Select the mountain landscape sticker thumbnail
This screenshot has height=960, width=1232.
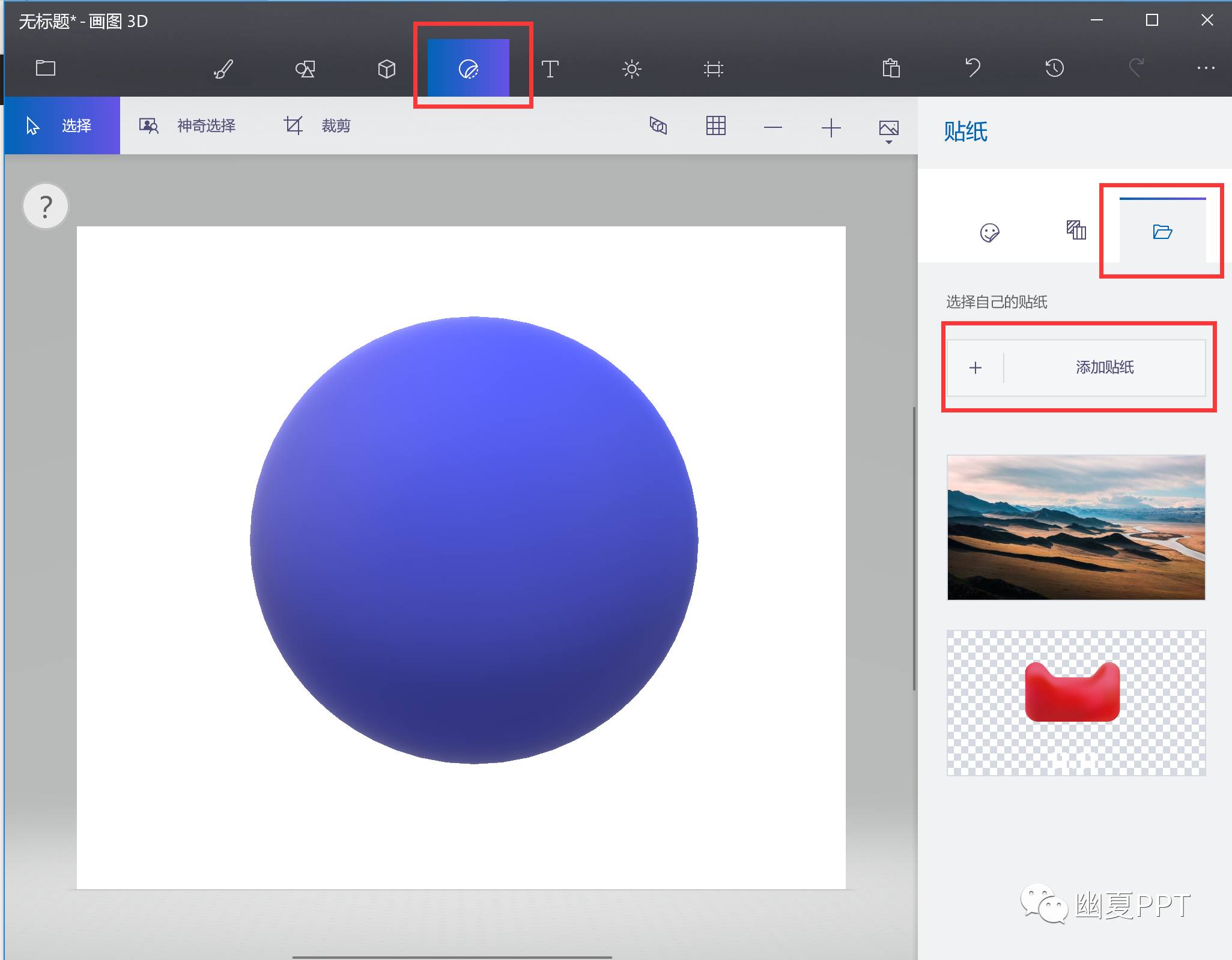(x=1076, y=527)
